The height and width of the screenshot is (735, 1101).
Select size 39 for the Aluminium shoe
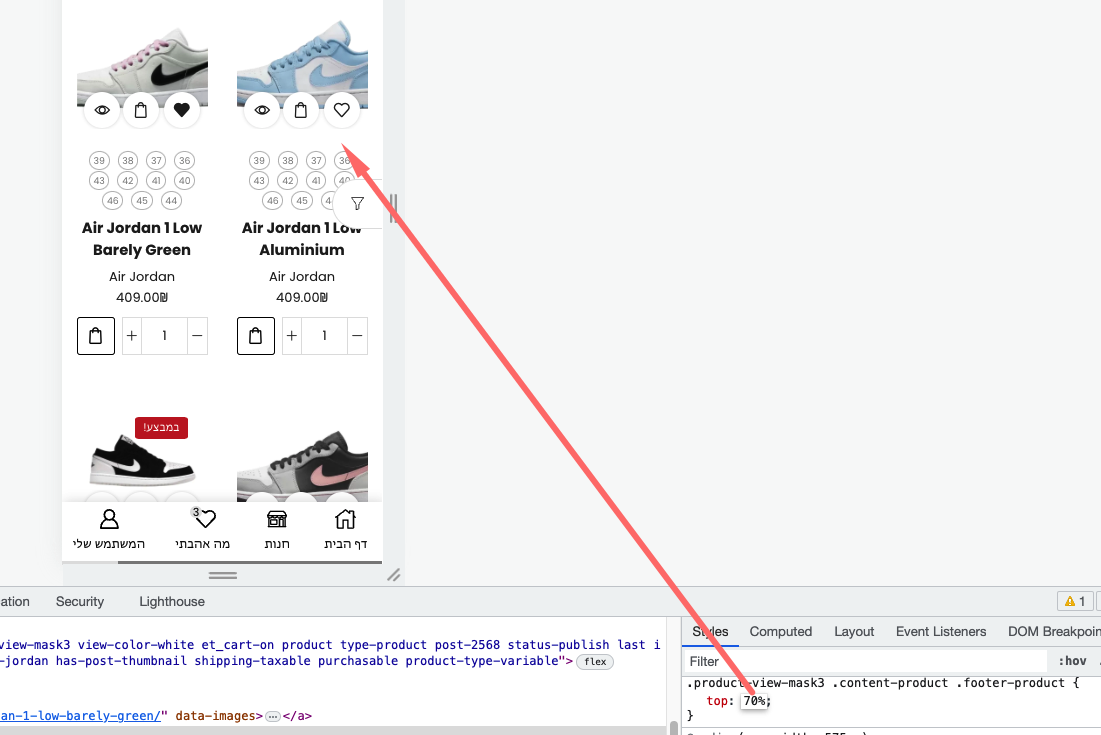tap(259, 161)
